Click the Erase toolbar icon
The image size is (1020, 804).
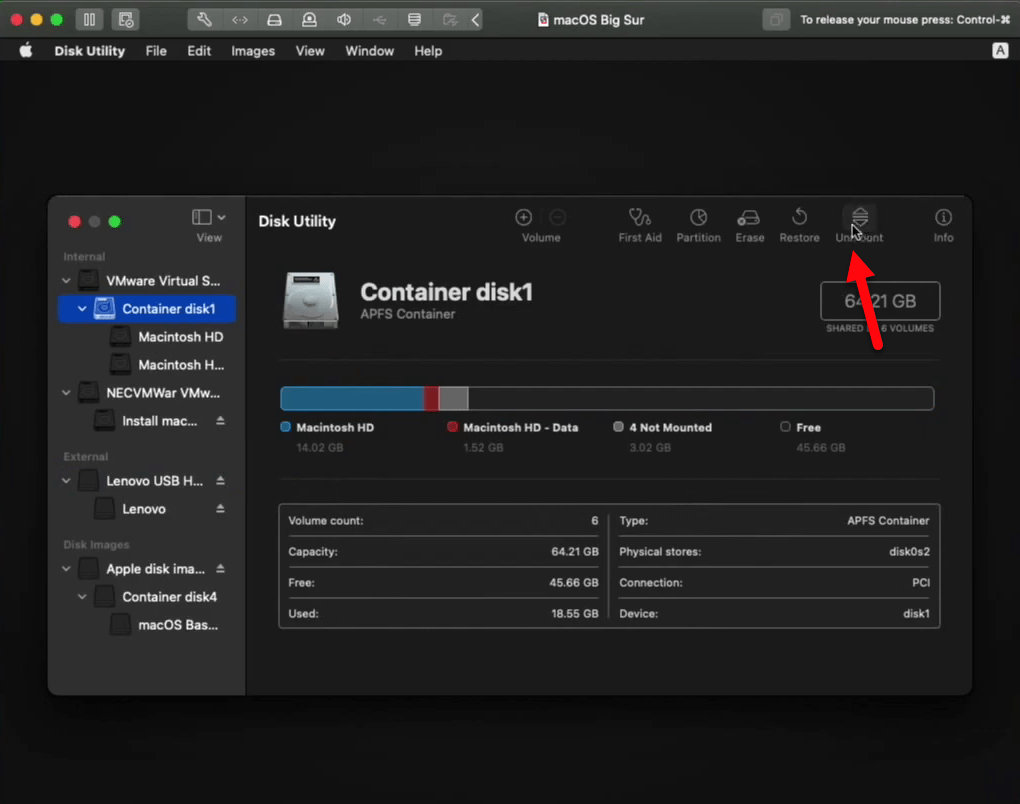pyautogui.click(x=749, y=217)
